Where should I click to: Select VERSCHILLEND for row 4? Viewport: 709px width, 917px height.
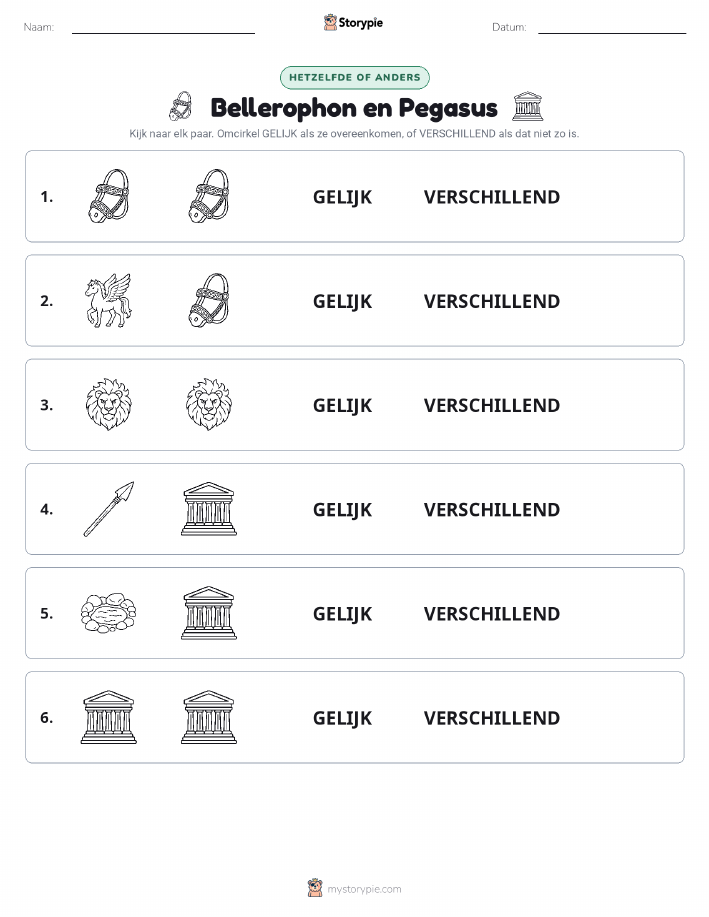[492, 509]
